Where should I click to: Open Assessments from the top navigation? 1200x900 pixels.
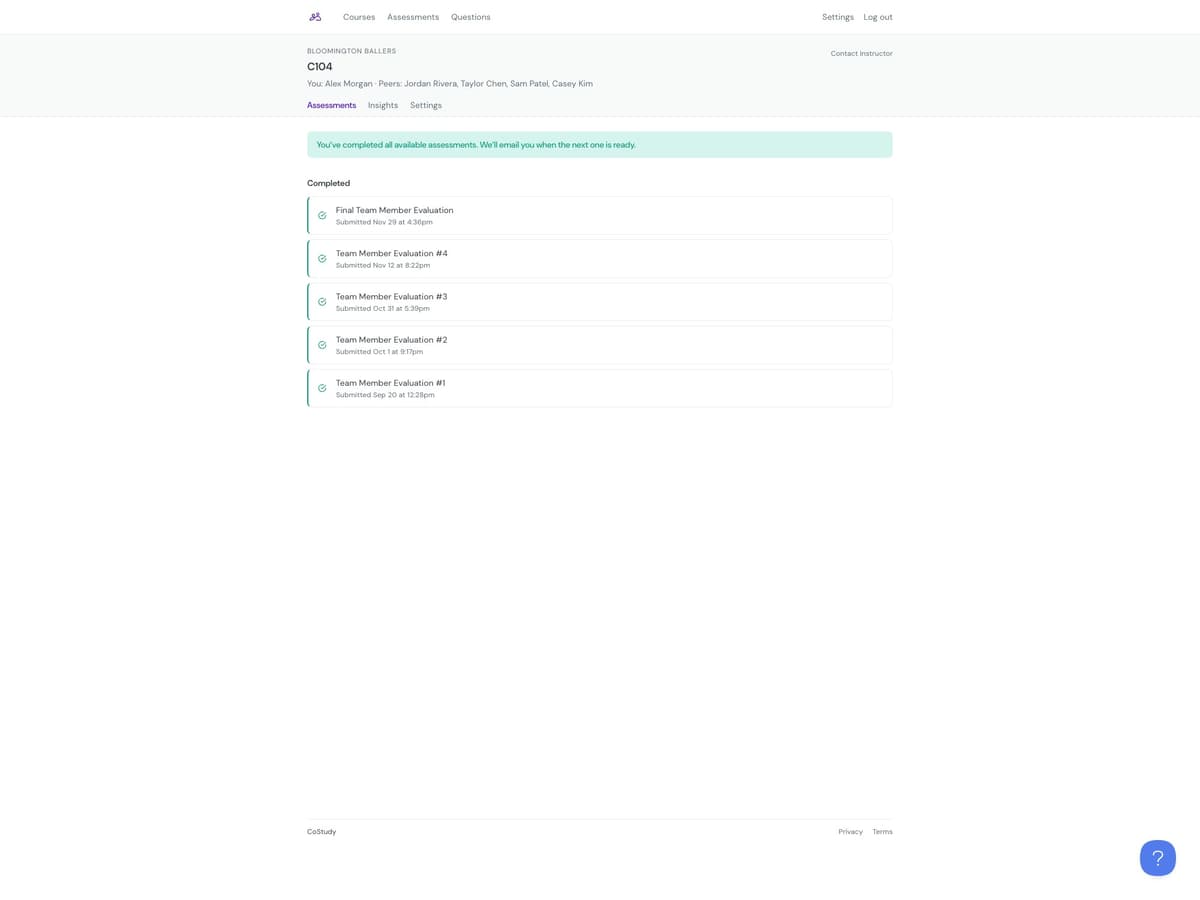tap(412, 16)
